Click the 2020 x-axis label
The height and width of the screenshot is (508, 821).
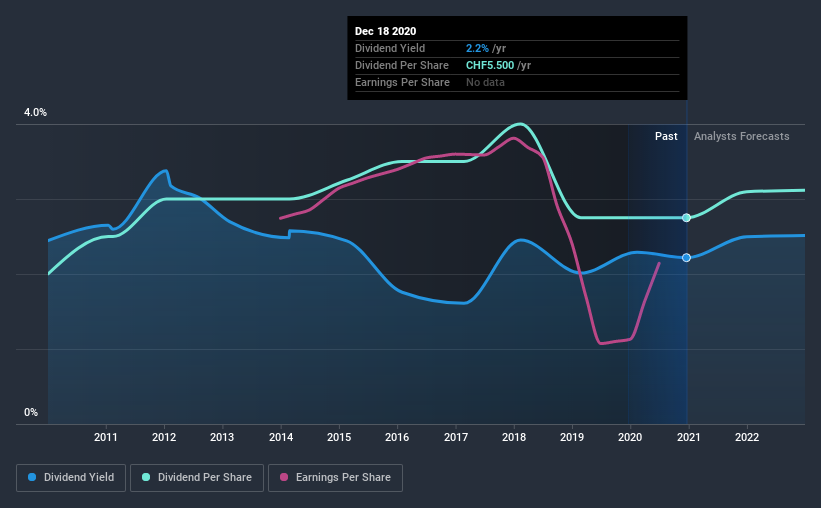[630, 437]
